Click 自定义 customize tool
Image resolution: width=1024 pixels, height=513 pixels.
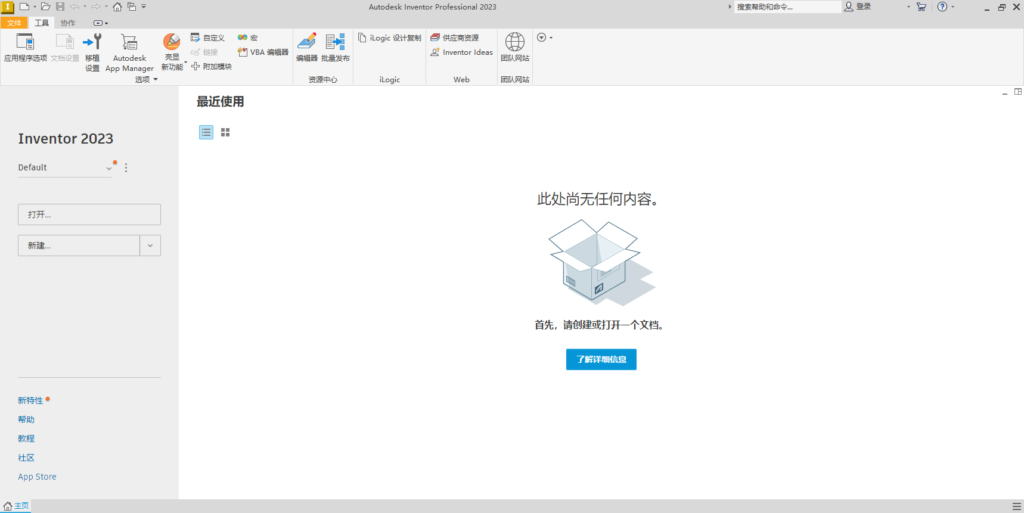pyautogui.click(x=208, y=38)
